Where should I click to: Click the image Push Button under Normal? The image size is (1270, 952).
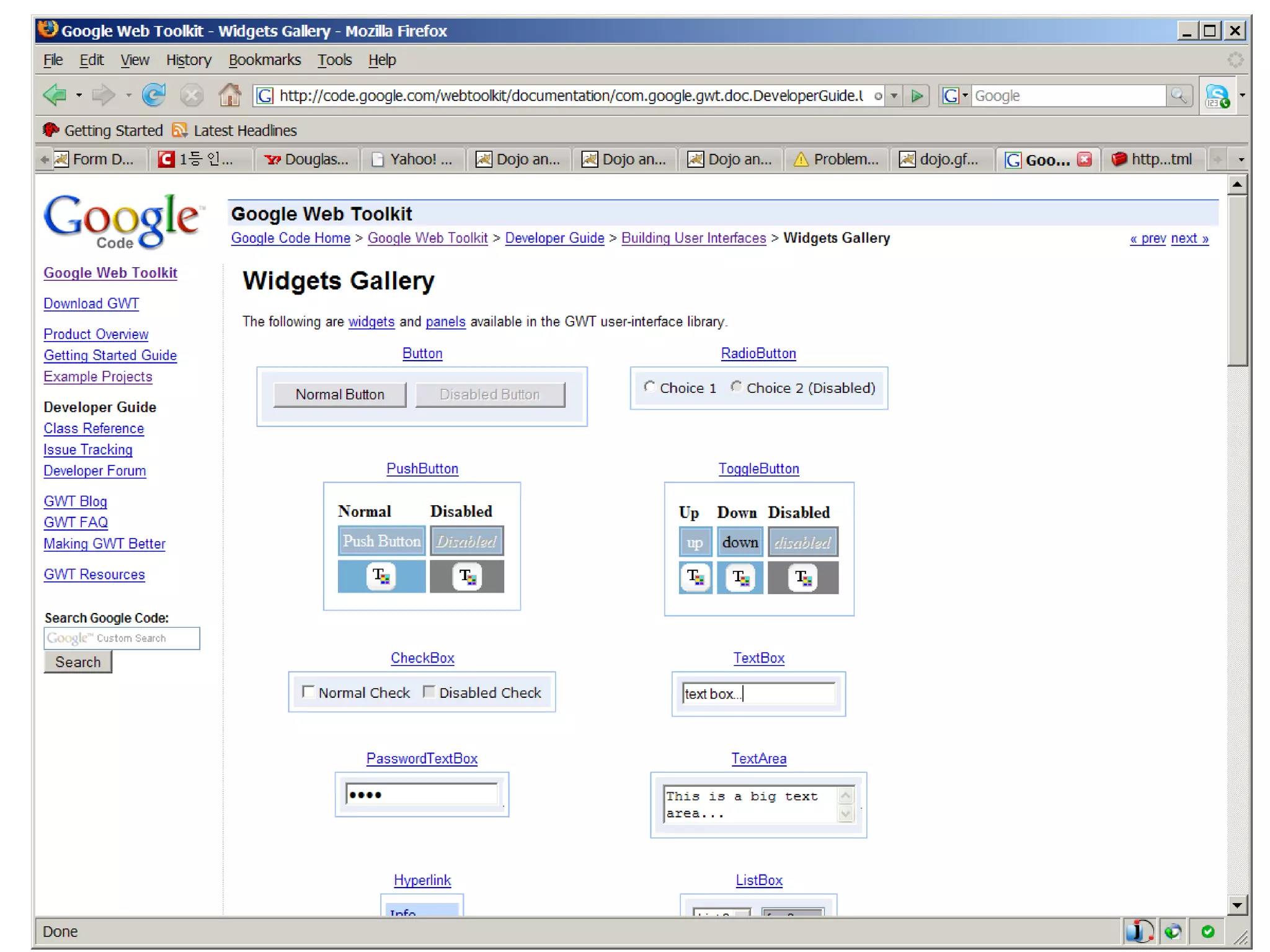coord(381,576)
